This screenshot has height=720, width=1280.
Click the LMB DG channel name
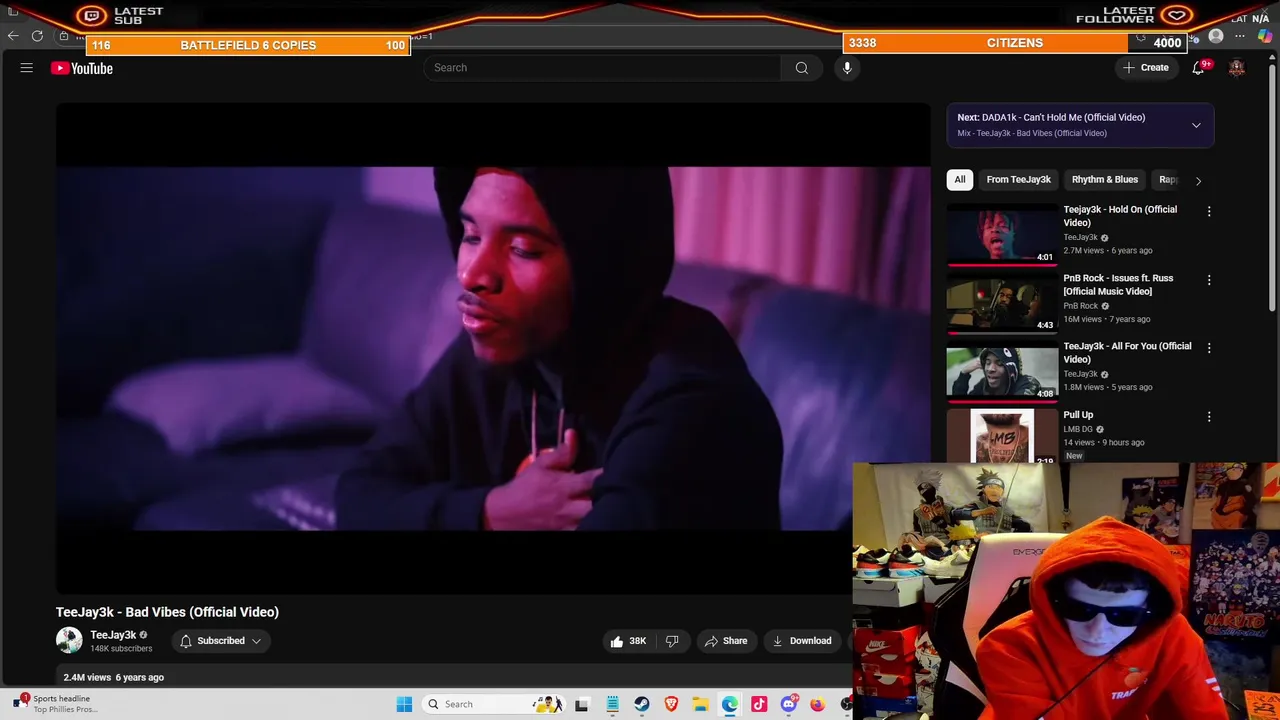click(x=1078, y=429)
